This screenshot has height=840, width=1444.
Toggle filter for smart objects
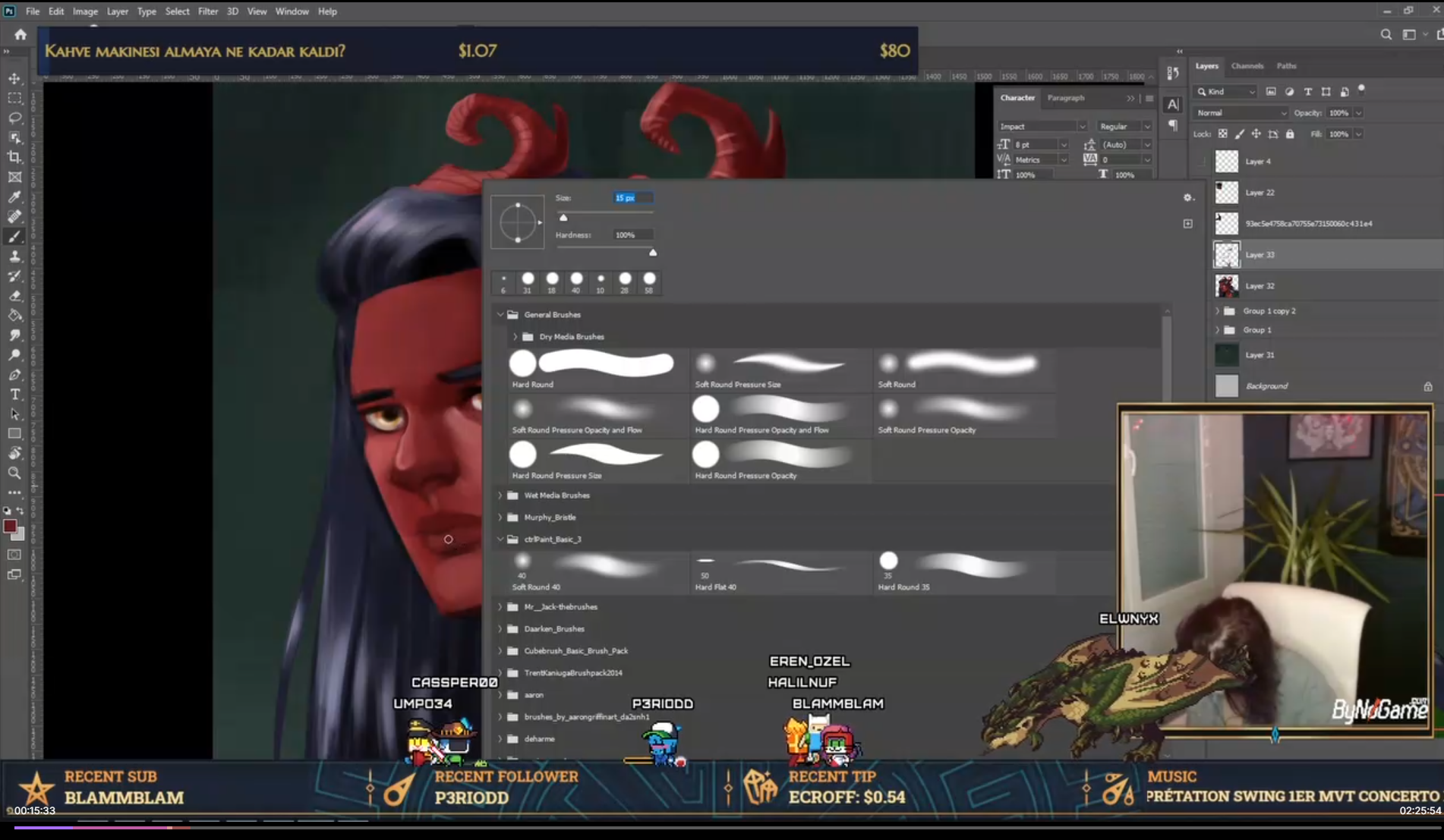[x=1344, y=92]
